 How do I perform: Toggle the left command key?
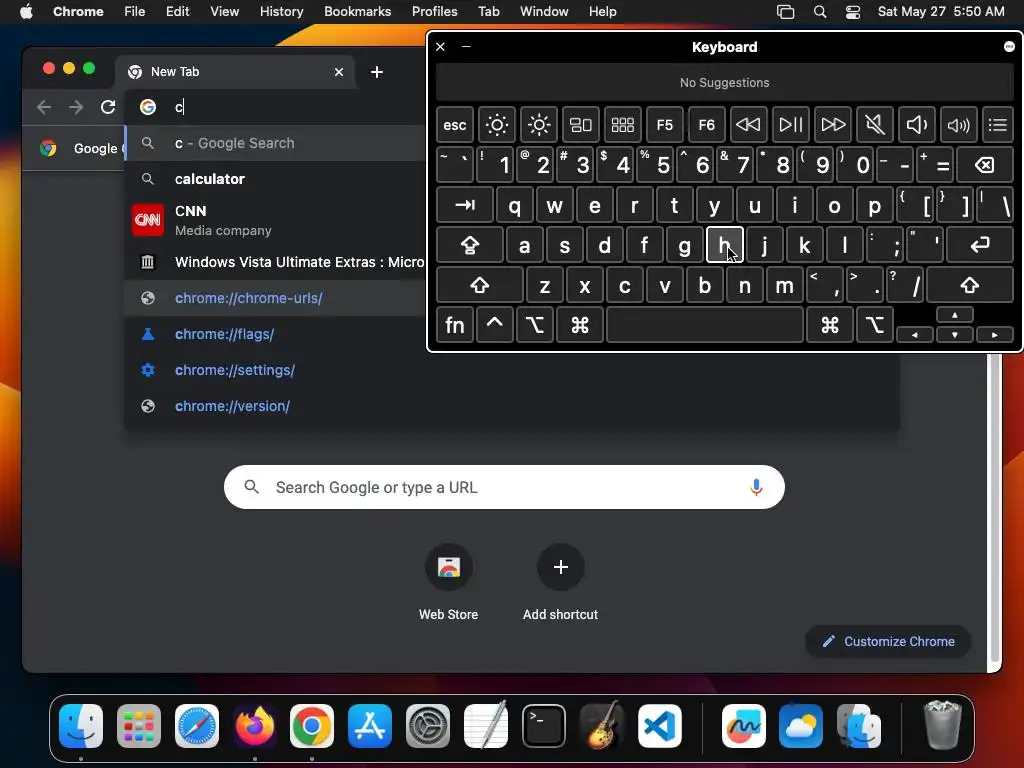580,325
